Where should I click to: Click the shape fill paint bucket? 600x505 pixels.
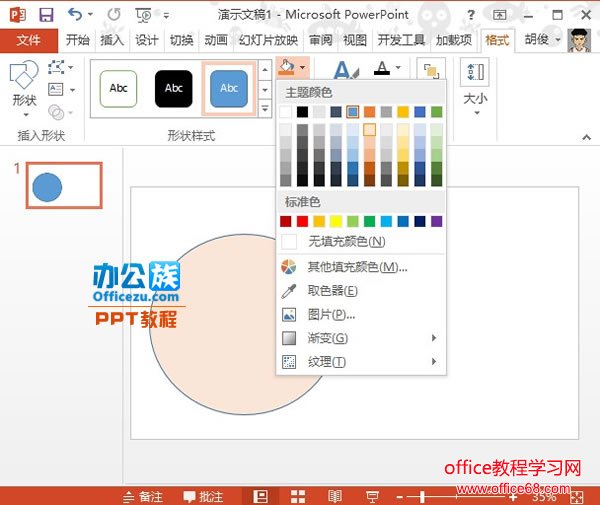pyautogui.click(x=287, y=67)
